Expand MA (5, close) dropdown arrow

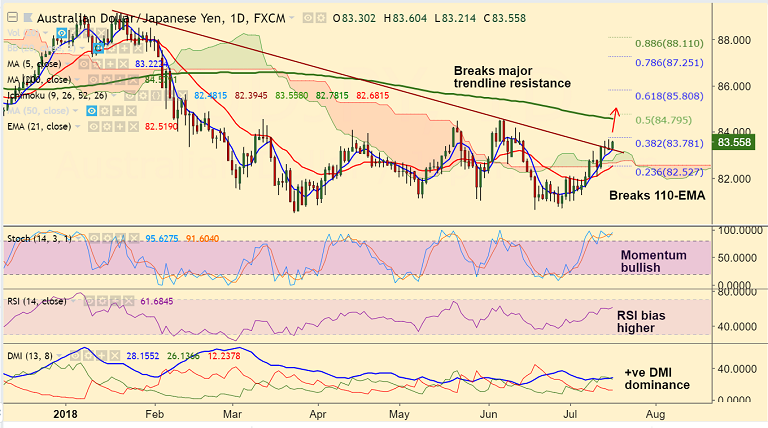68,64
